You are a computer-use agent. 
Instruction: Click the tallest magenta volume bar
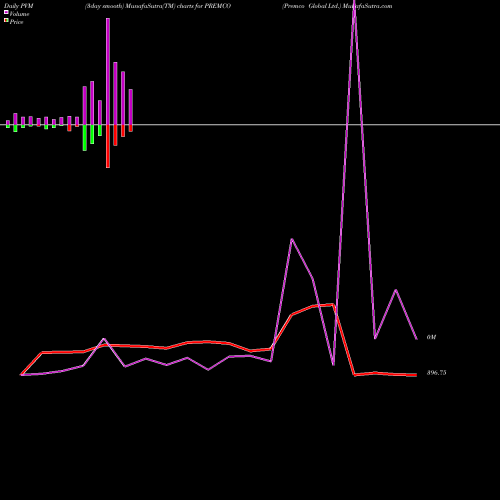click(108, 71)
